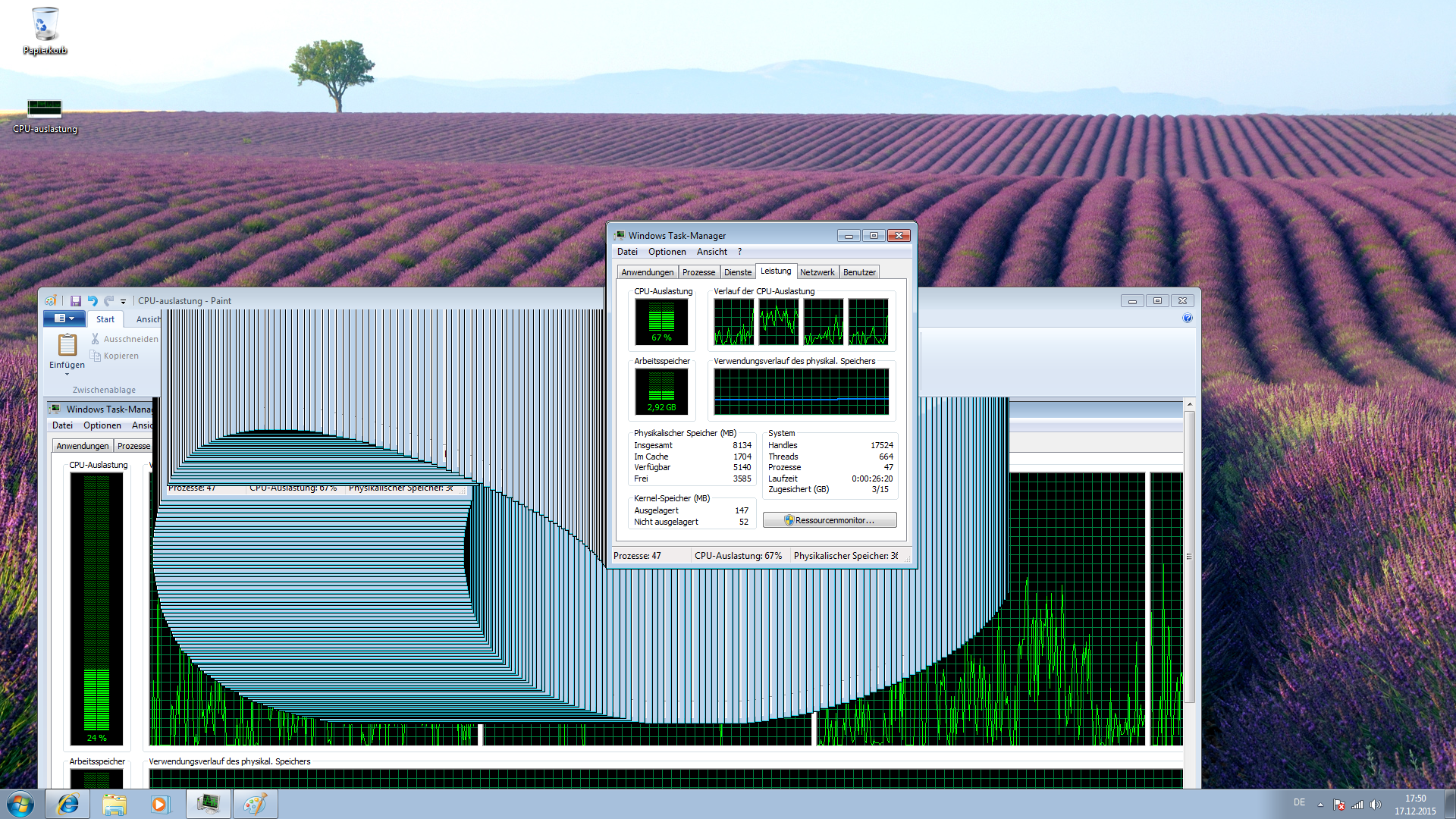Click the Ausschneiden scissors icon

(96, 339)
